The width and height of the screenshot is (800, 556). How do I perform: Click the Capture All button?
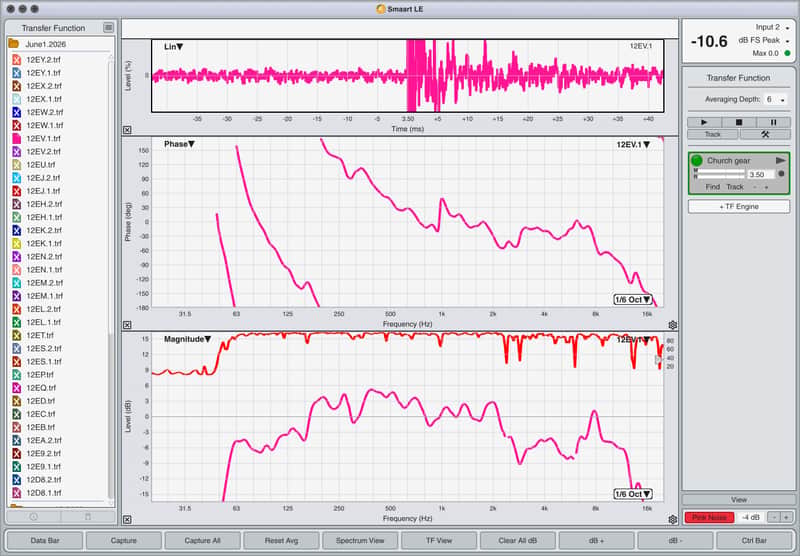pos(203,541)
